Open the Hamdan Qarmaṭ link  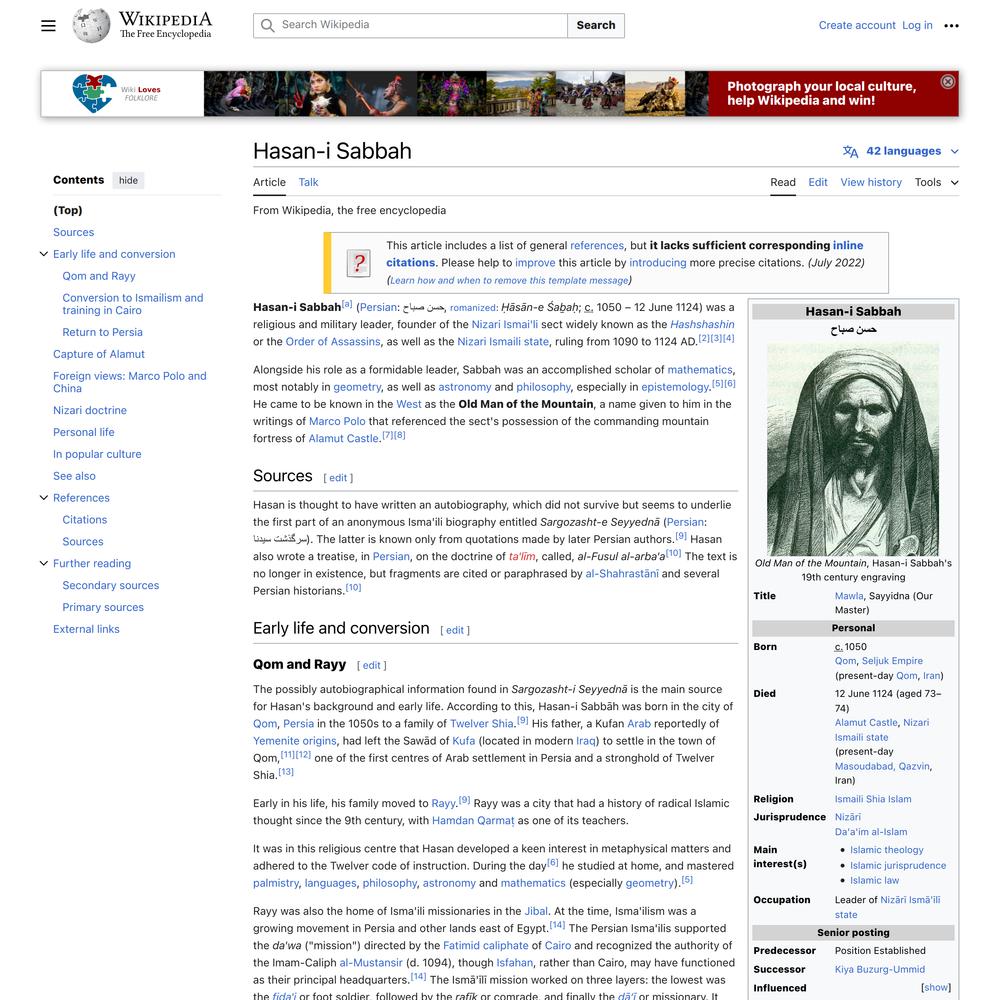click(x=473, y=821)
